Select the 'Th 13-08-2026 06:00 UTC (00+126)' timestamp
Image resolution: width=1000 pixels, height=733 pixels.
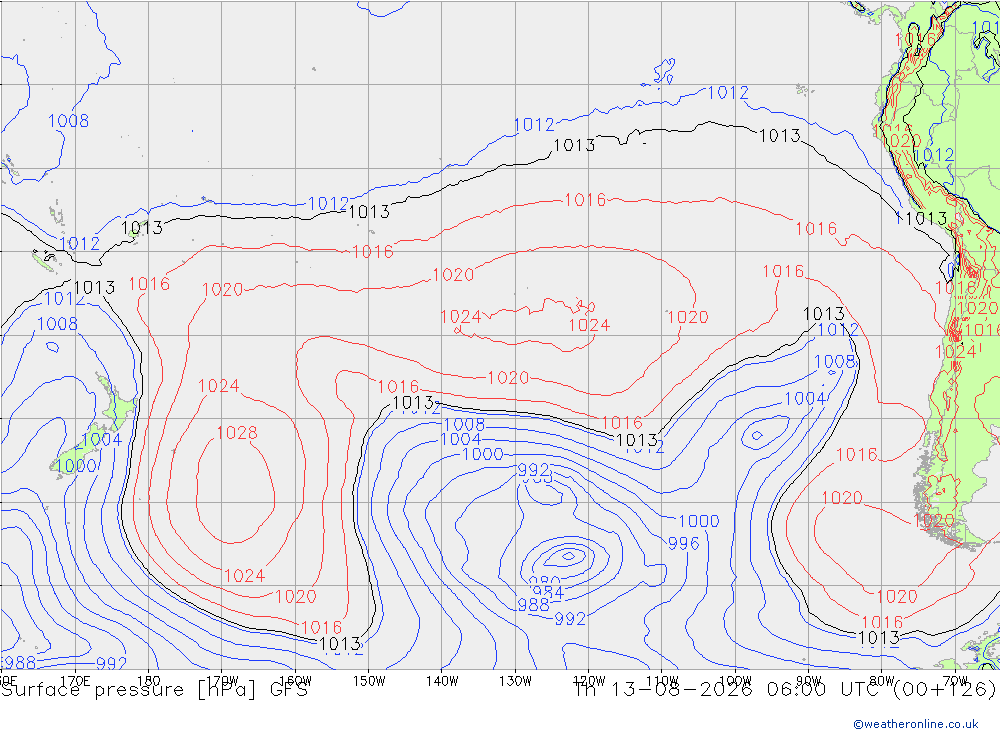784,690
